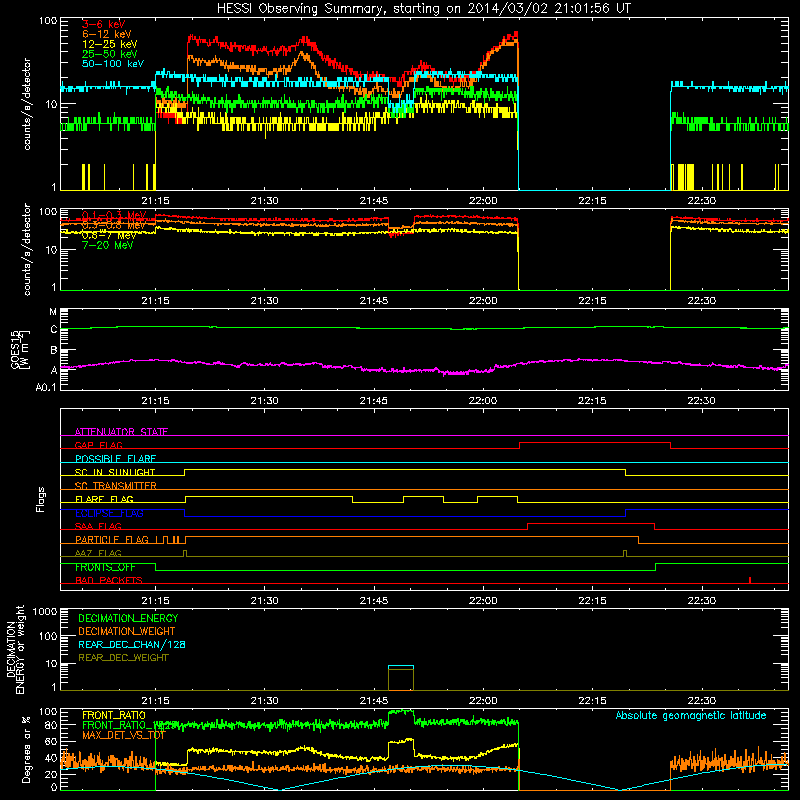The width and height of the screenshot is (800, 800).
Task: Click the 0.1-0.3 MeV legend label
Action: (x=114, y=215)
